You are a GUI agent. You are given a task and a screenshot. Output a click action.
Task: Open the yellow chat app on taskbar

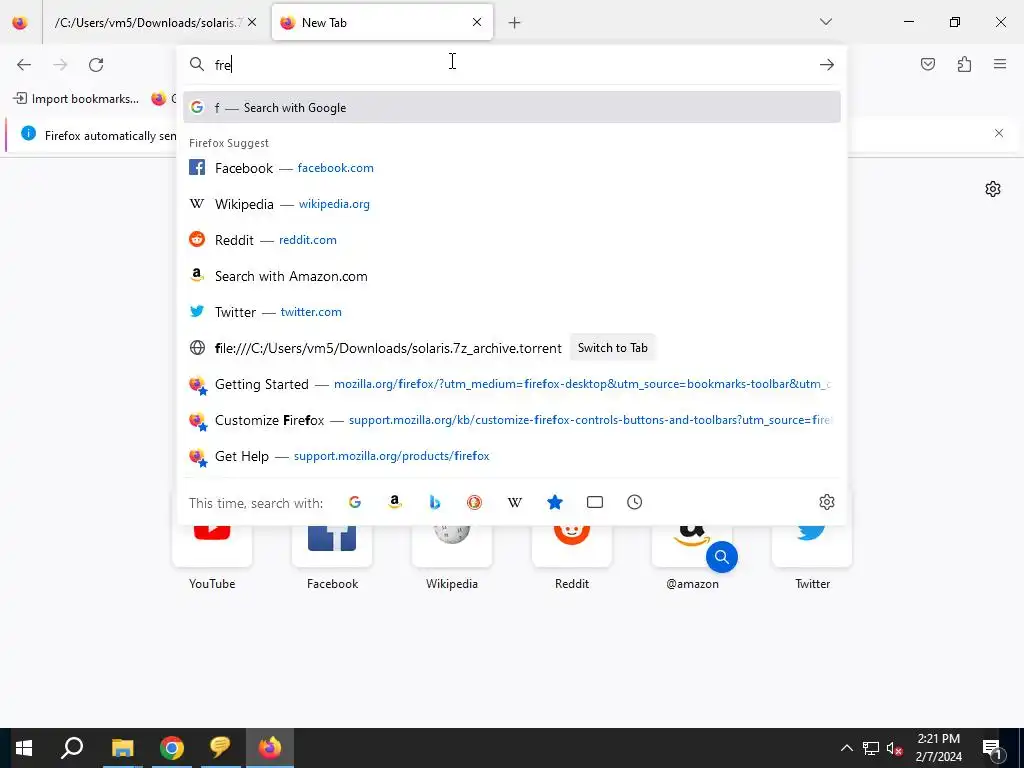[x=220, y=748]
